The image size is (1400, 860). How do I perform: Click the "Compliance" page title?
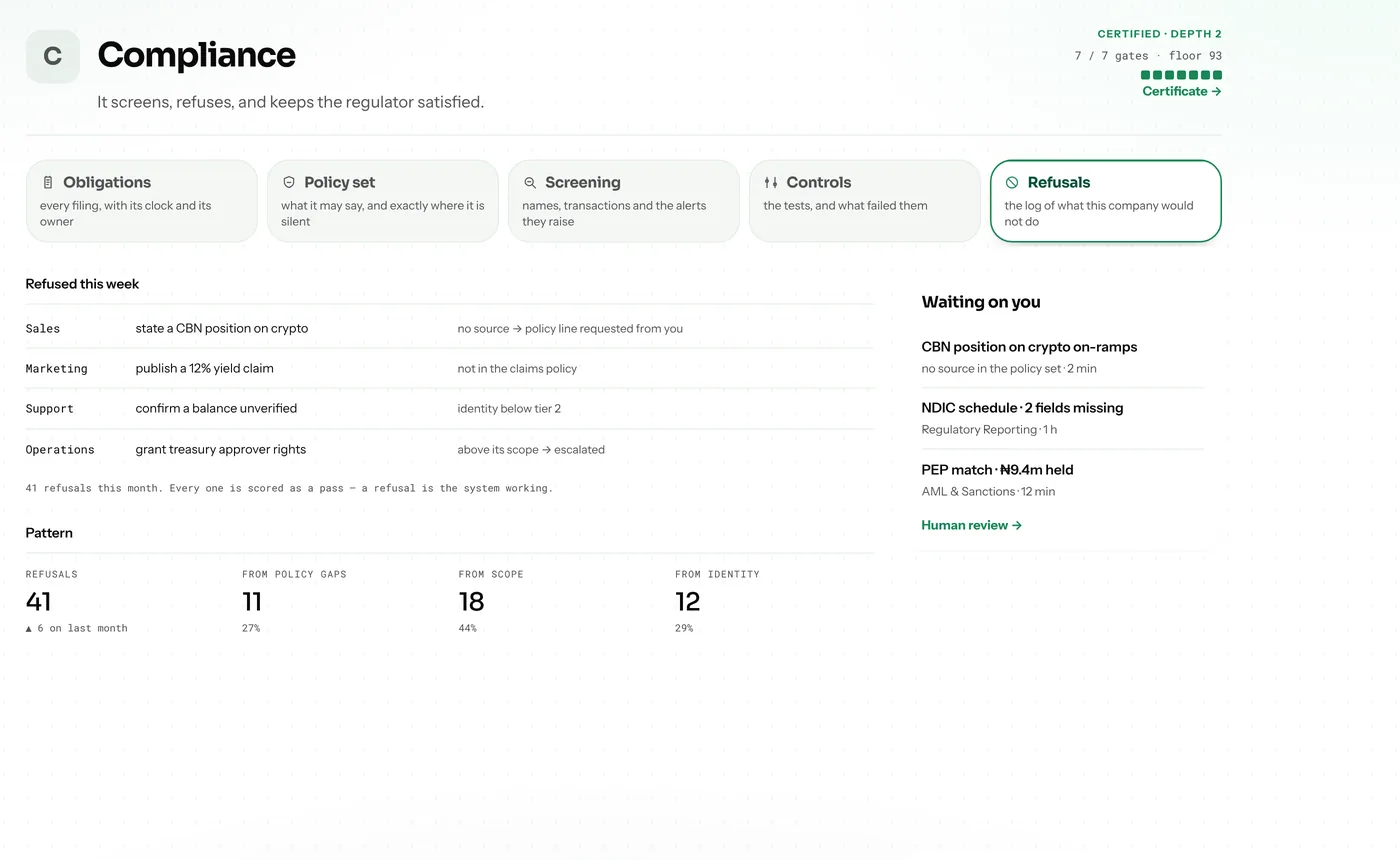[196, 55]
